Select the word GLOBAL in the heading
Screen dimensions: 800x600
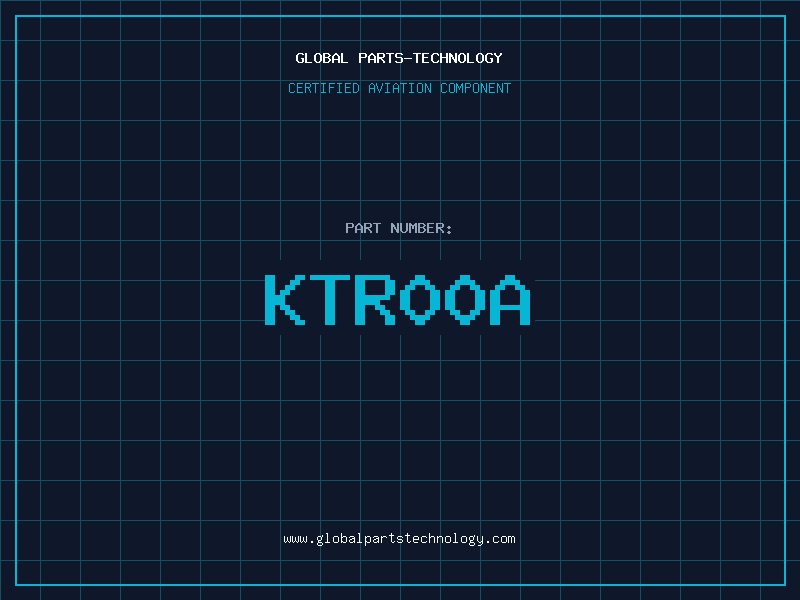[x=322, y=58]
